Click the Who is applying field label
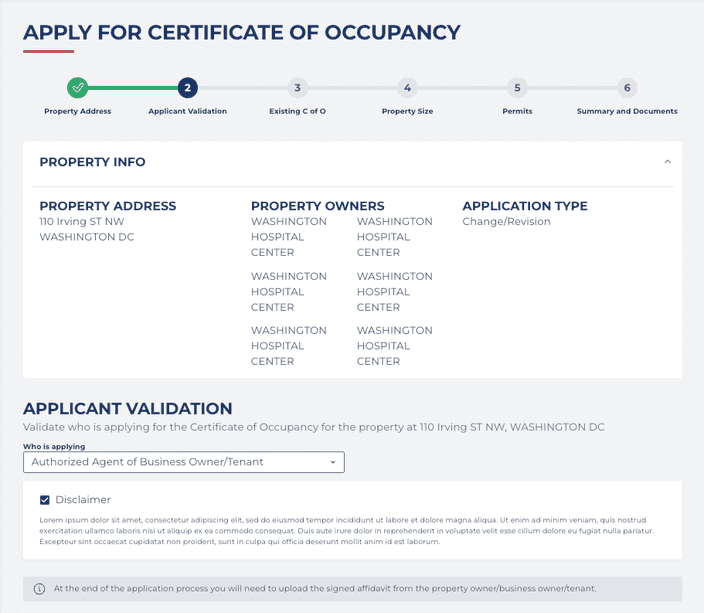Screen dimensions: 704x613 pyautogui.click(x=54, y=446)
